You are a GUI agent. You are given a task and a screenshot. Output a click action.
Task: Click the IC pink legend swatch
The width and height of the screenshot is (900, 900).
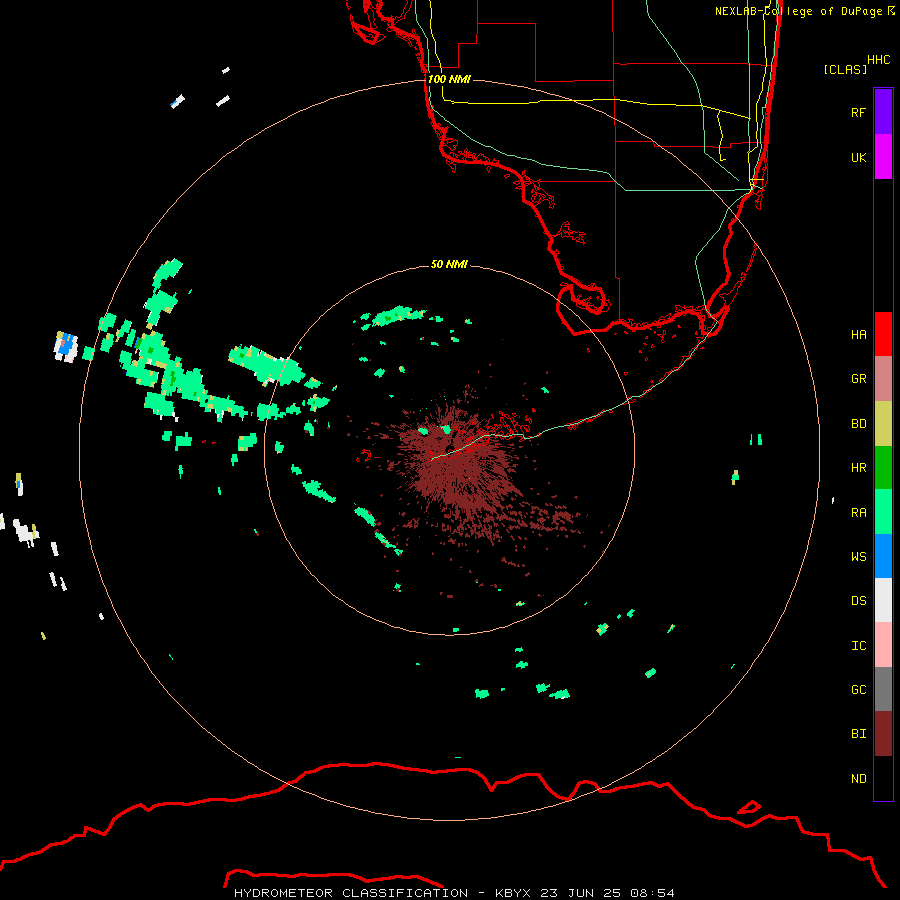coord(883,645)
